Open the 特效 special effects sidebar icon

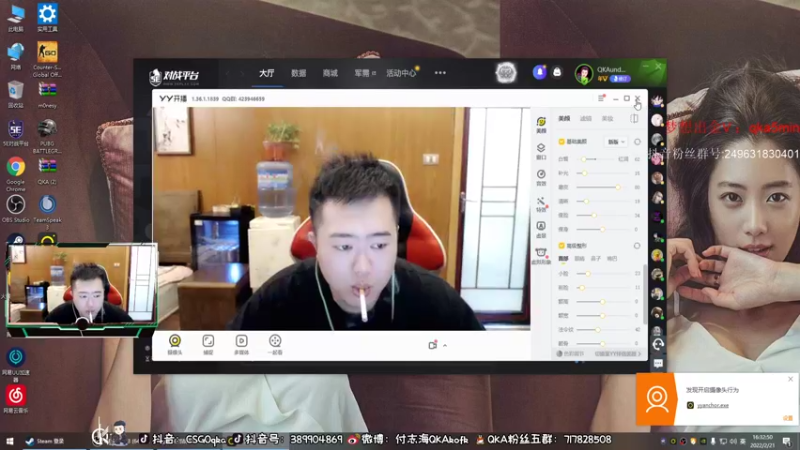coord(541,204)
